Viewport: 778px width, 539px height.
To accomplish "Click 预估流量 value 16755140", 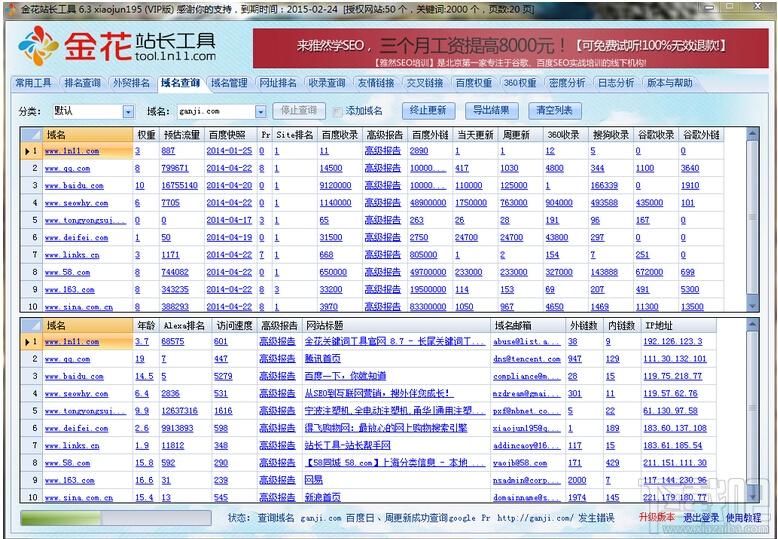I will (x=180, y=186).
